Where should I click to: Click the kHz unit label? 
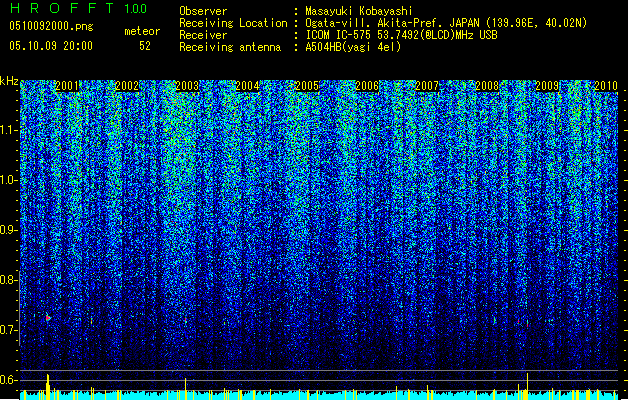(x=9, y=81)
